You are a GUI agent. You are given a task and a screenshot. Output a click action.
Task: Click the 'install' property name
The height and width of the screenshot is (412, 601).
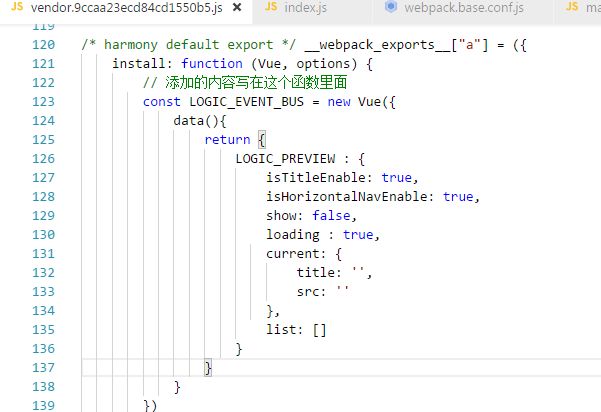[139, 64]
